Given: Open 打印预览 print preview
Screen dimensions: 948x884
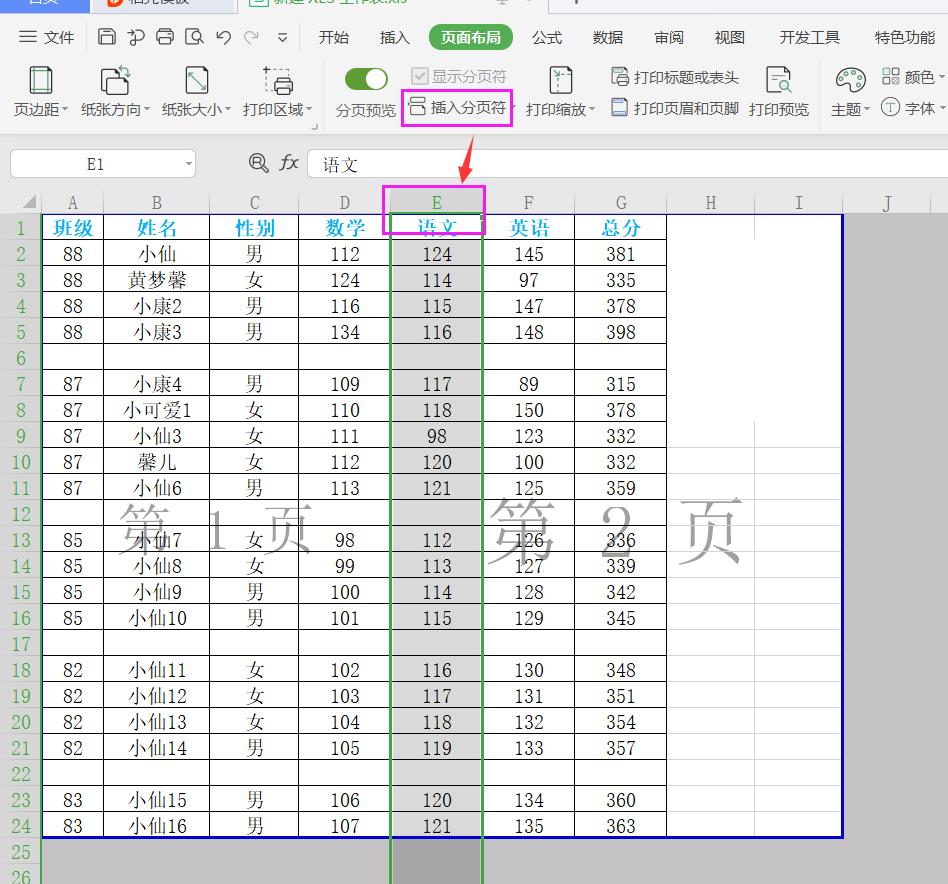Looking at the screenshot, I should [x=780, y=90].
